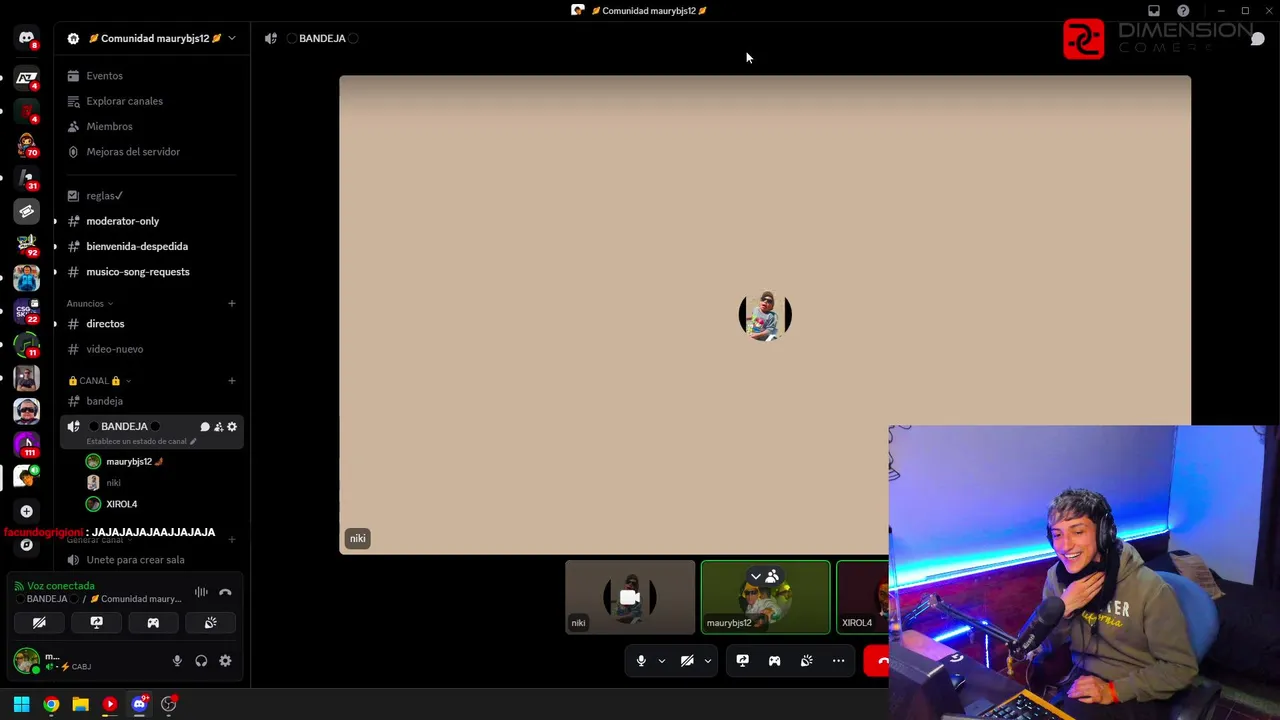The image size is (1280, 720).
Task: Open the server with the 70 badge
Action: [x=27, y=144]
